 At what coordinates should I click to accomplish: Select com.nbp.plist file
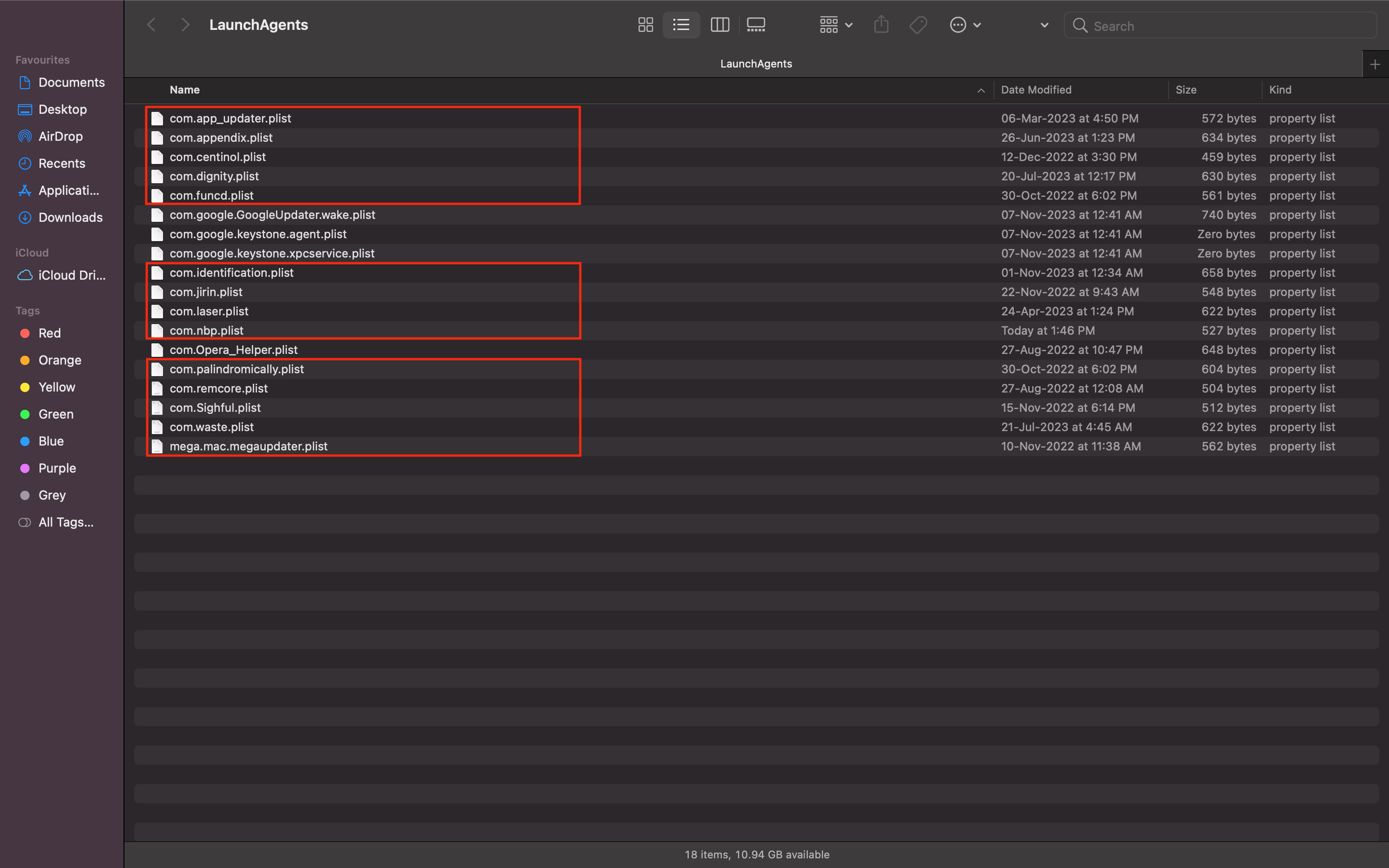coord(206,331)
